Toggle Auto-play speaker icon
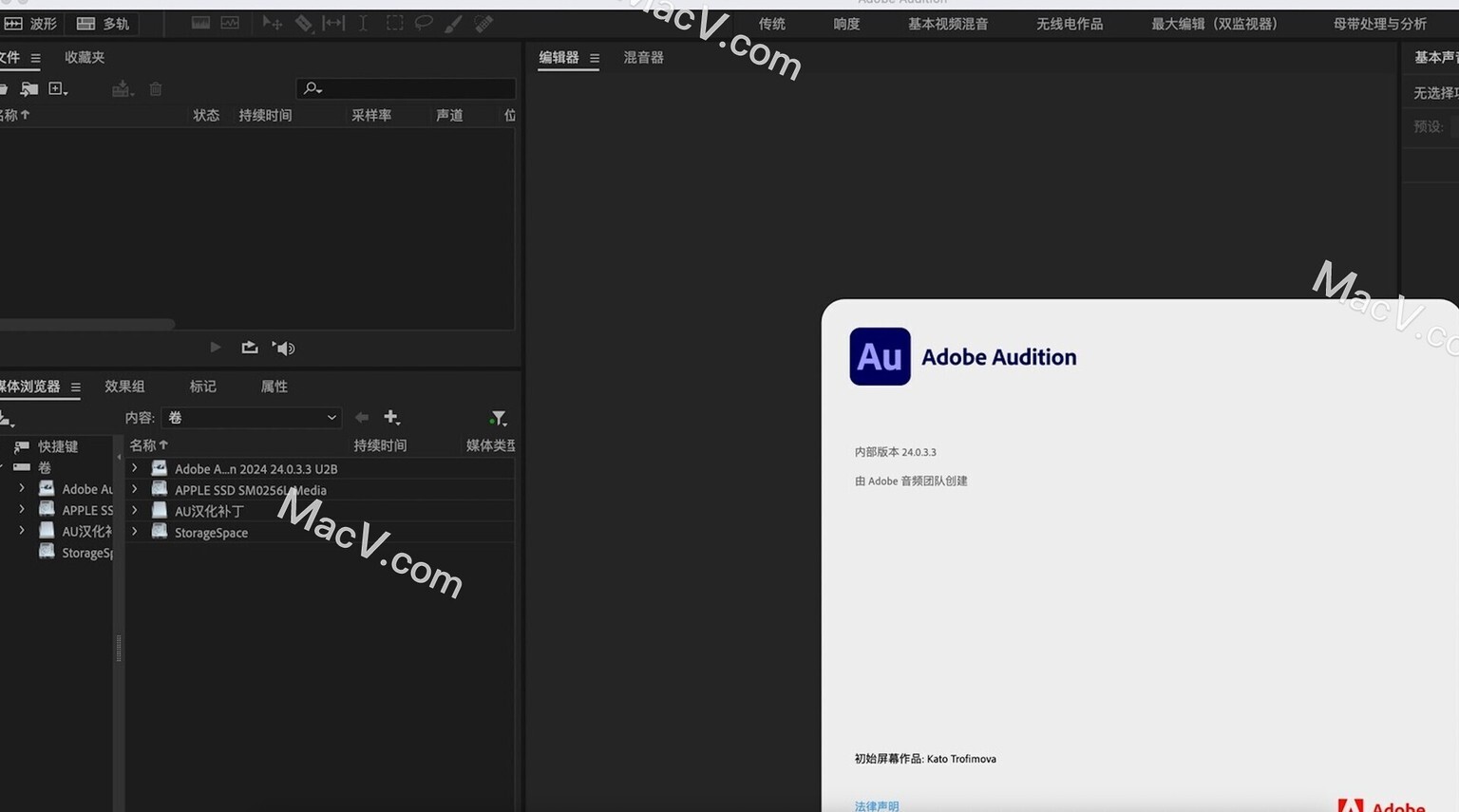The image size is (1459, 812). click(283, 348)
